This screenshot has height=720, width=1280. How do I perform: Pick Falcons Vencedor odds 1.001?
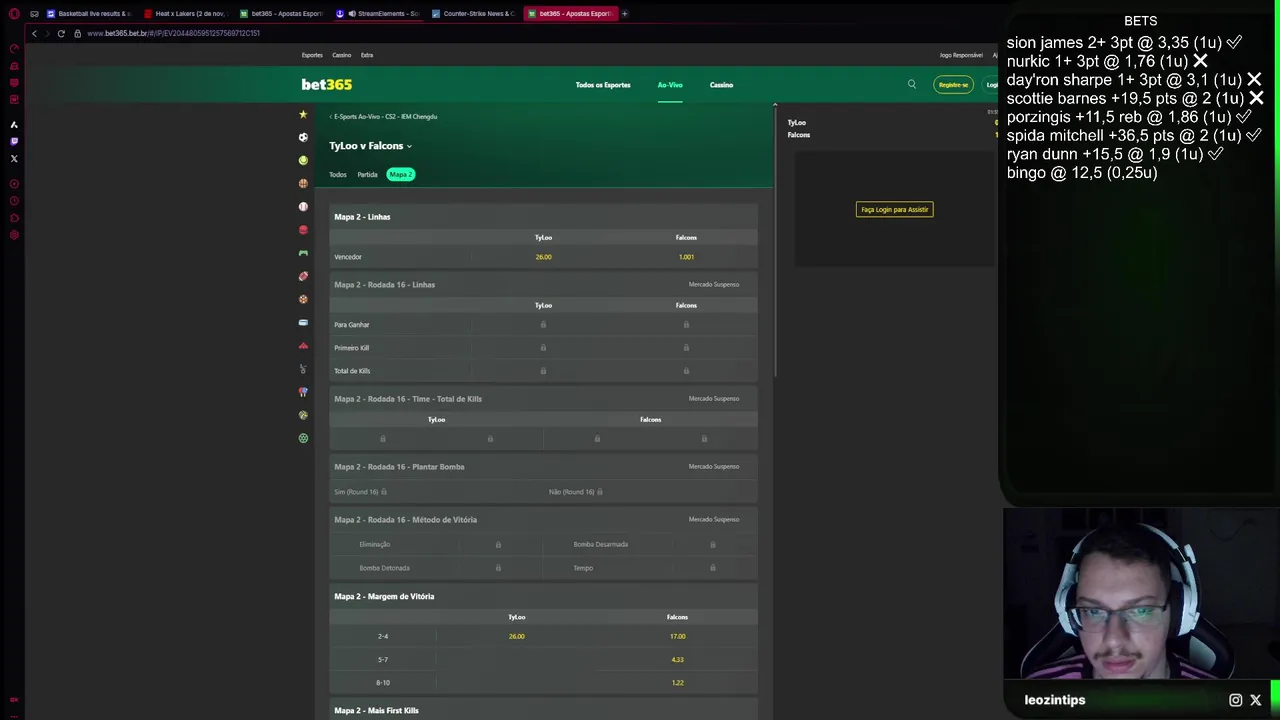click(686, 257)
